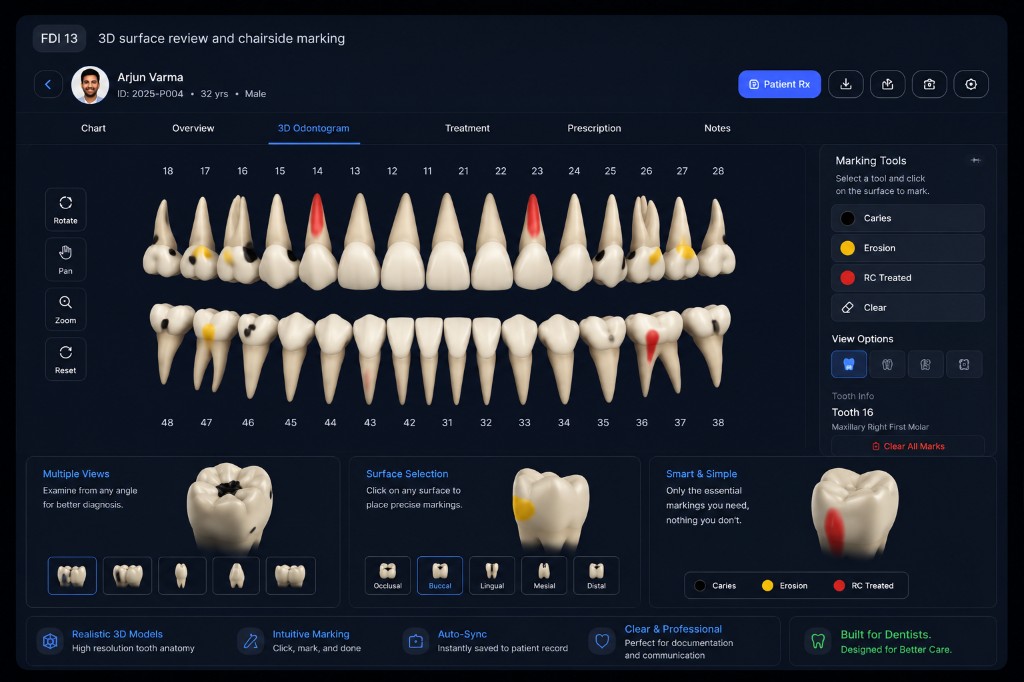Open the Treatment tab
This screenshot has width=1024, height=682.
[x=467, y=128]
